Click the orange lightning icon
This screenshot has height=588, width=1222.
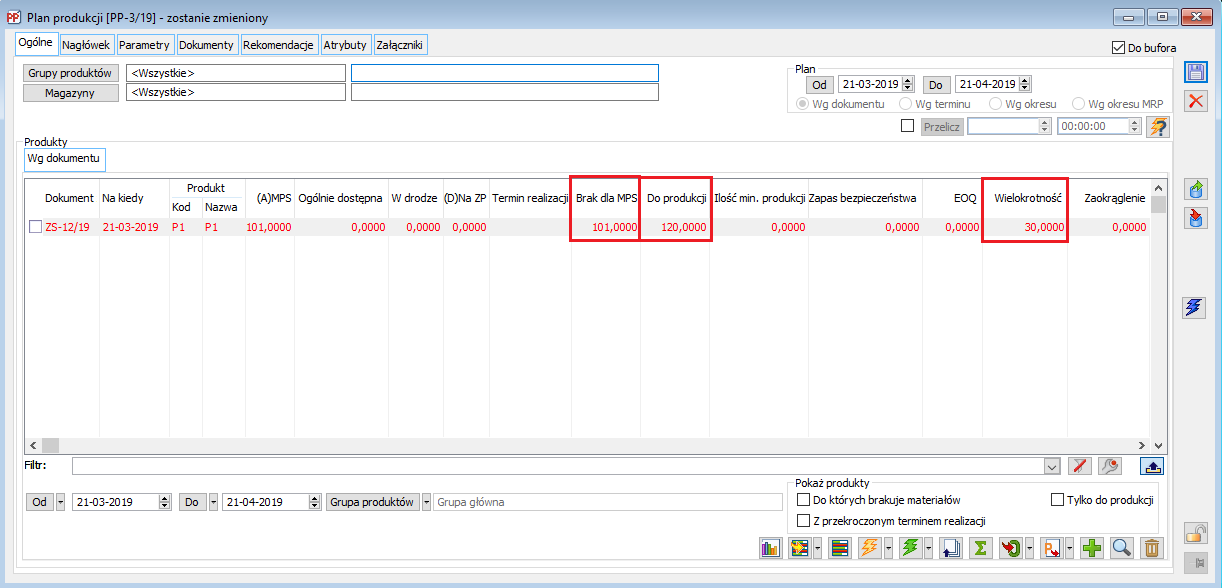868,548
